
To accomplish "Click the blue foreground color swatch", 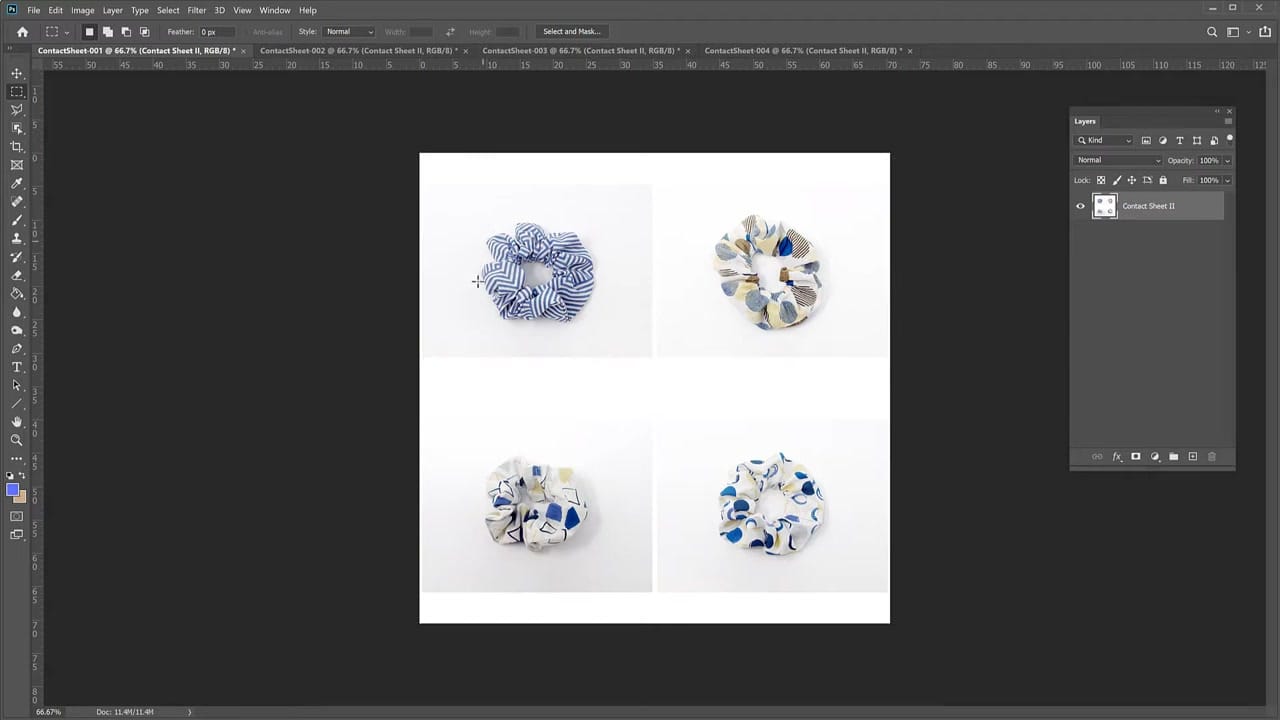I will tap(14, 490).
